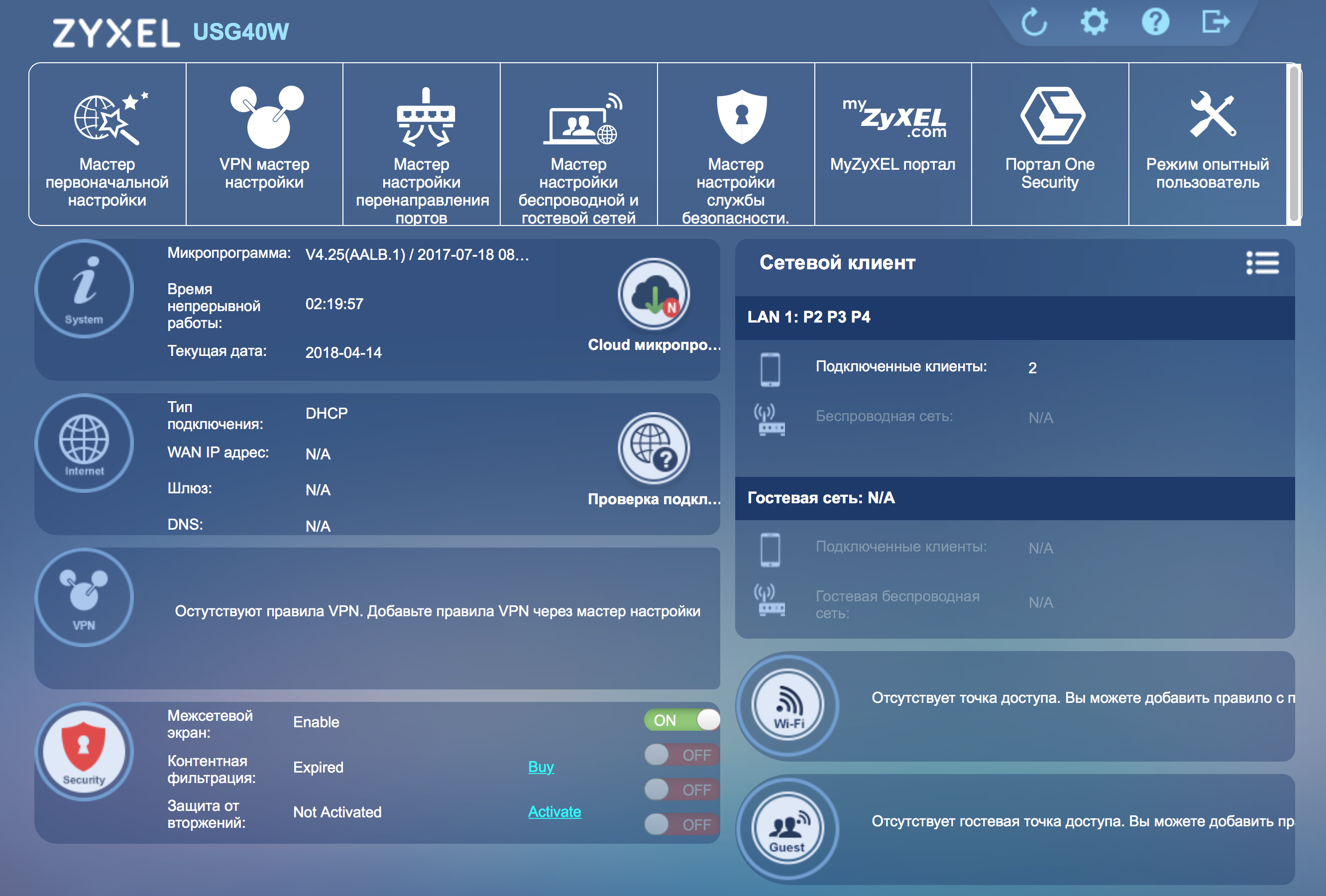Launch security service wizard (службы безопасности)
Viewport: 1326px width, 896px height.
pyautogui.click(x=736, y=144)
